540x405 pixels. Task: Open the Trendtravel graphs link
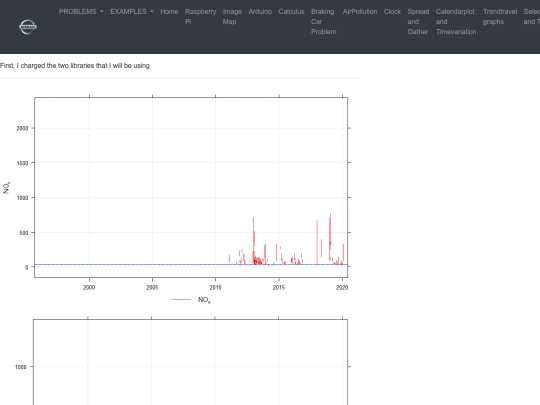pos(500,17)
